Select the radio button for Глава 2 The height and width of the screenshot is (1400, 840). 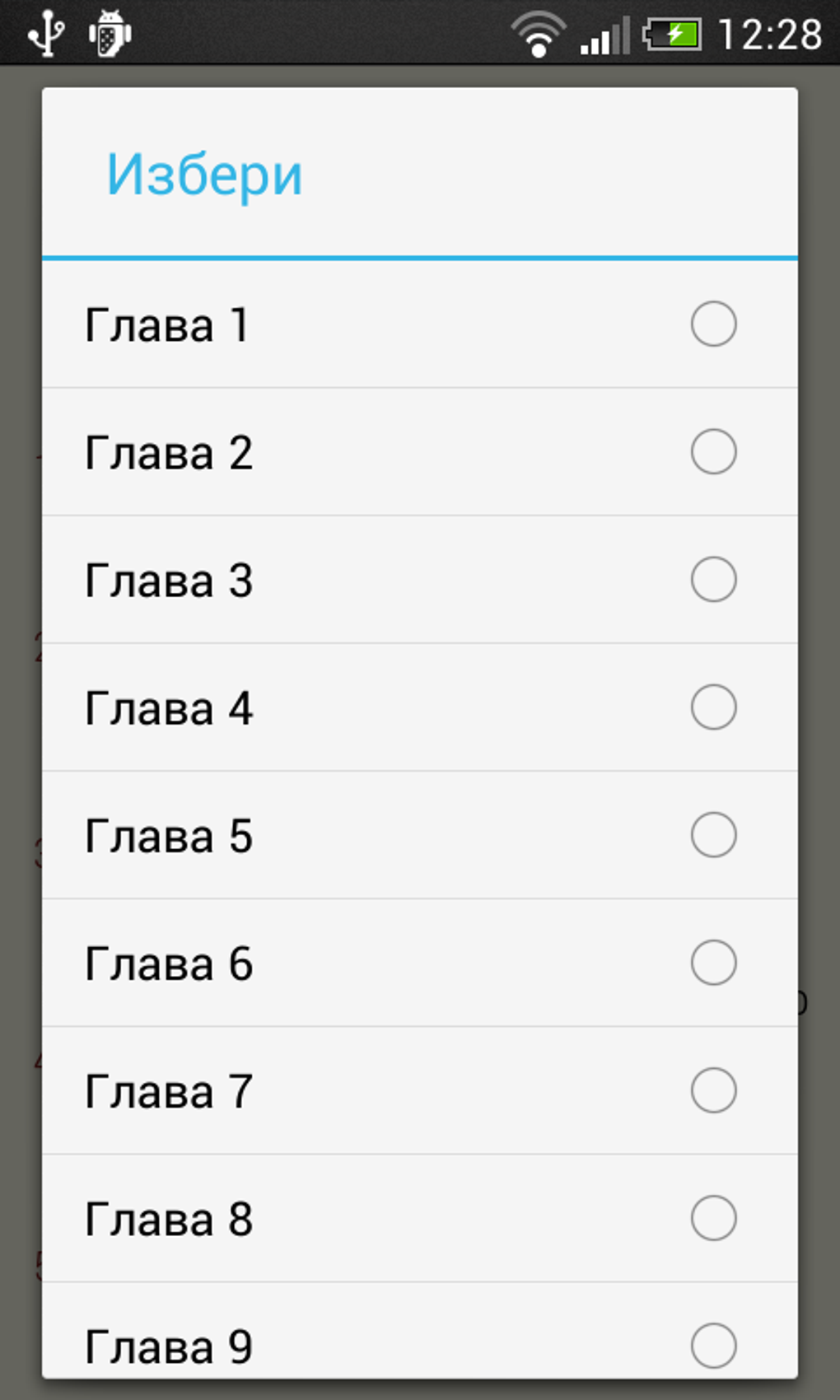coord(713,451)
